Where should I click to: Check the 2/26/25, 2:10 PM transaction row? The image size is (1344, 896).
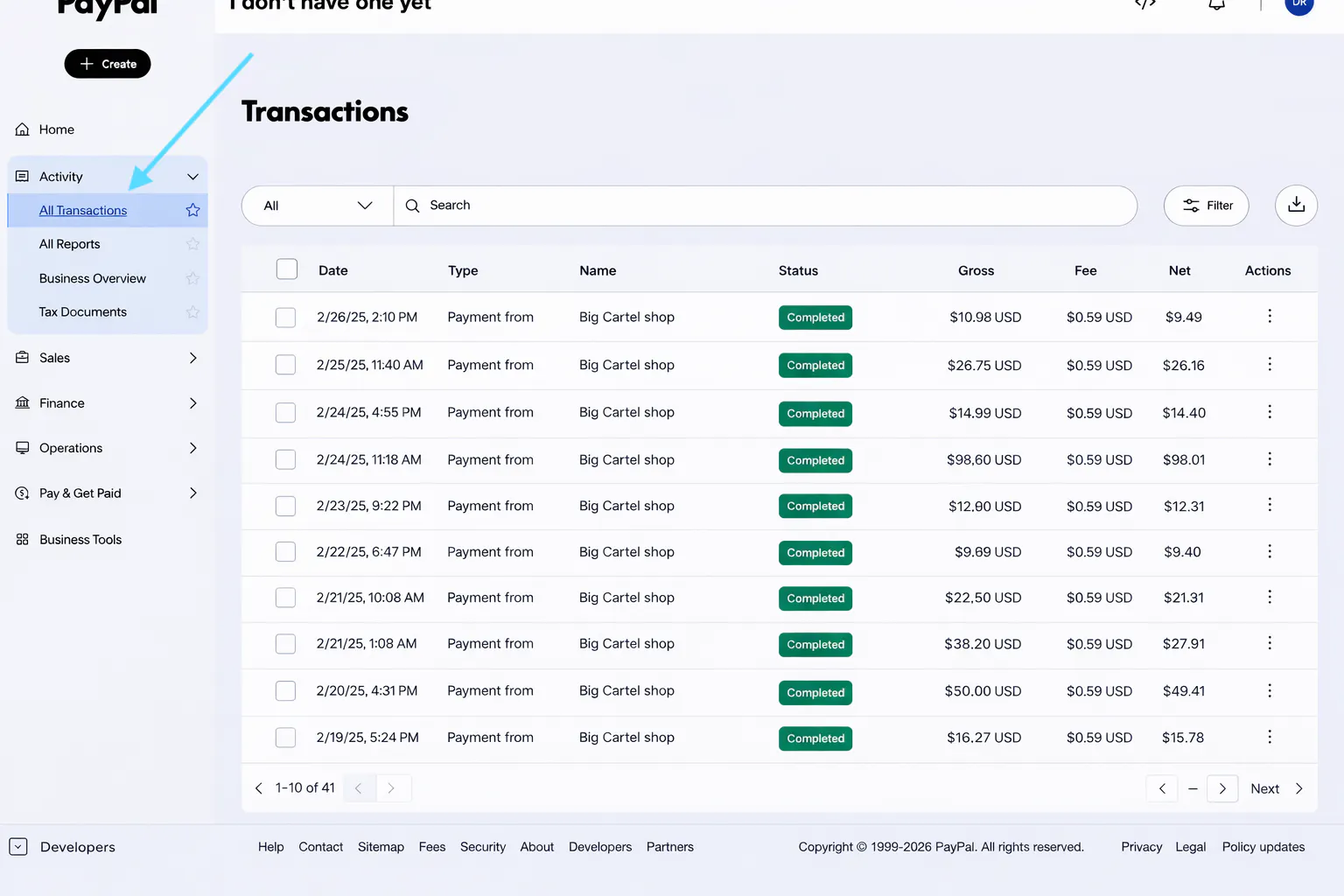pyautogui.click(x=285, y=318)
